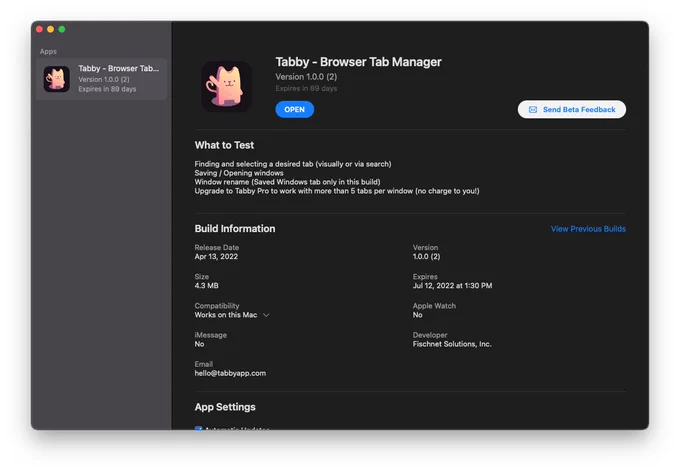The height and width of the screenshot is (471, 680).
Task: Click build Version value 1.0.0 (2)
Action: pyautogui.click(x=426, y=256)
